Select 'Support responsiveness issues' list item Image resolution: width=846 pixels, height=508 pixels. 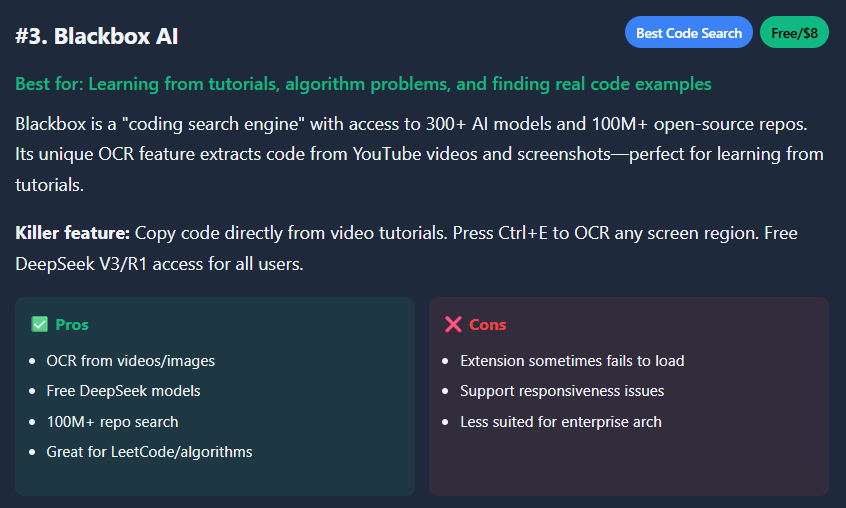pos(562,390)
